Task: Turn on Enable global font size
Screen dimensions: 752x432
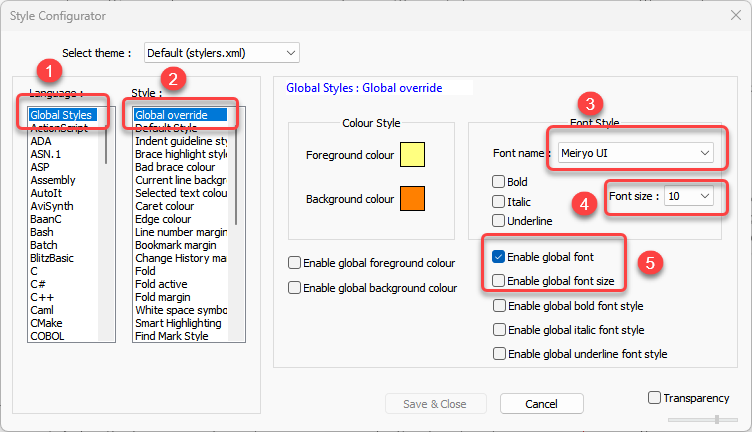Action: pyautogui.click(x=499, y=281)
